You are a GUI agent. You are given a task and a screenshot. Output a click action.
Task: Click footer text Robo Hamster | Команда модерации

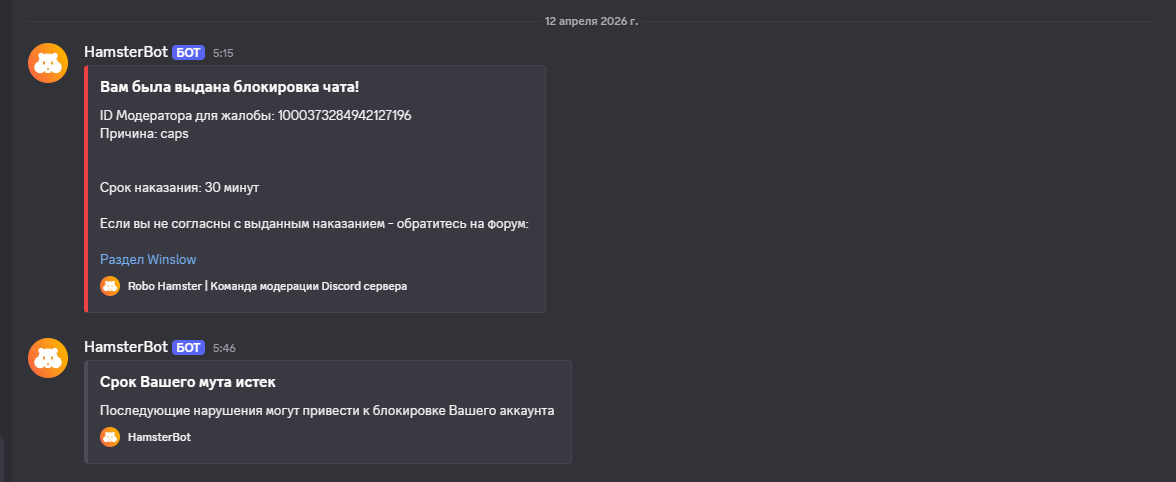click(267, 286)
